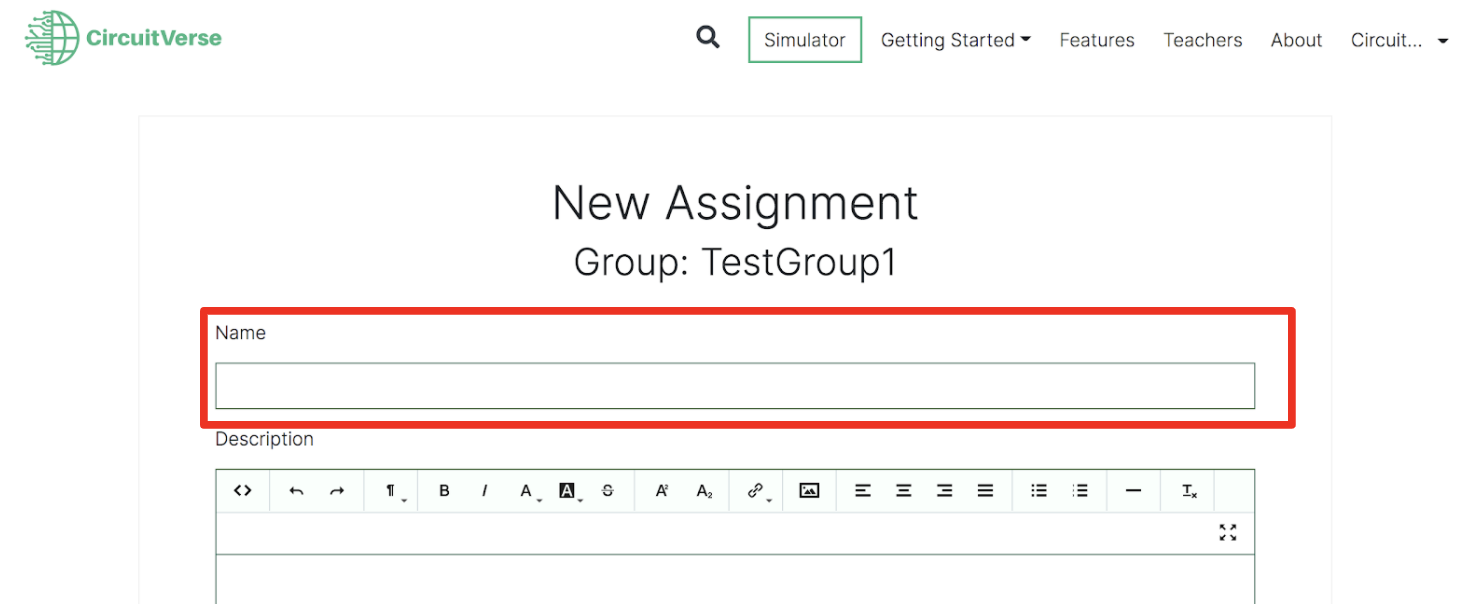This screenshot has height=604, width=1474.
Task: Open the code view of the editor
Action: click(x=243, y=491)
